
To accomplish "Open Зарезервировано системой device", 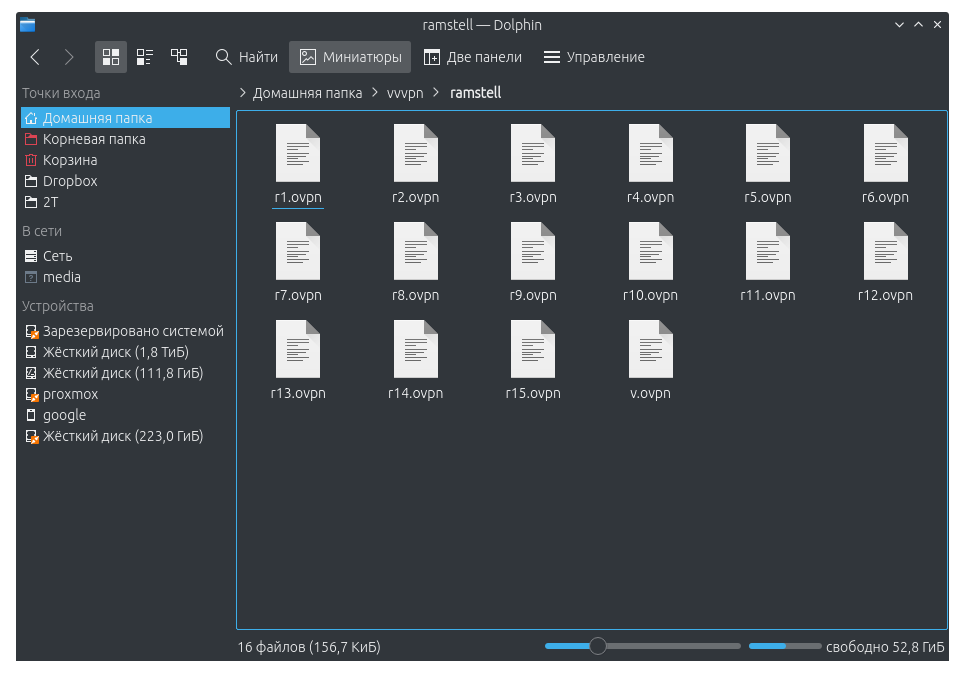I will [126, 331].
